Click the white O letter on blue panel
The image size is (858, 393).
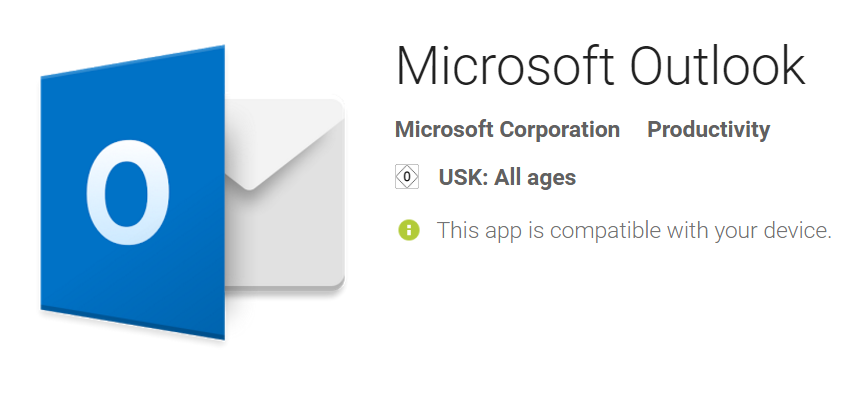pyautogui.click(x=127, y=192)
